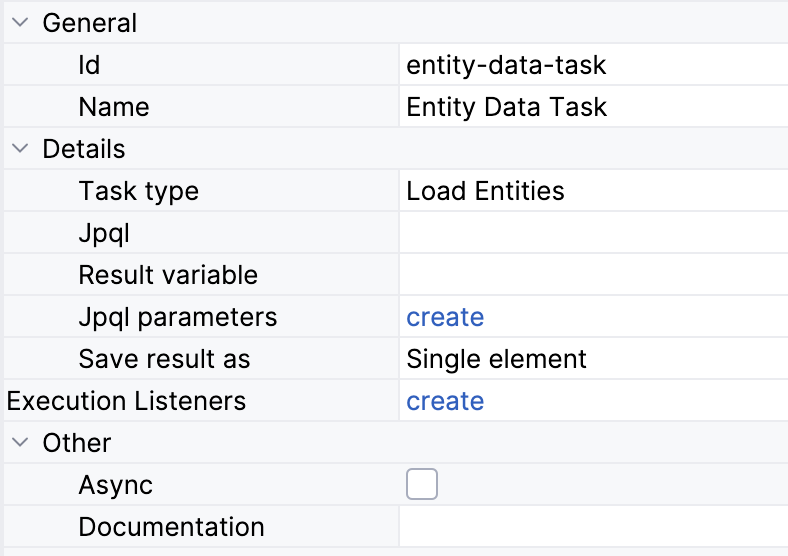Collapse the General section chevron
Image resolution: width=788 pixels, height=556 pixels.
20,23
